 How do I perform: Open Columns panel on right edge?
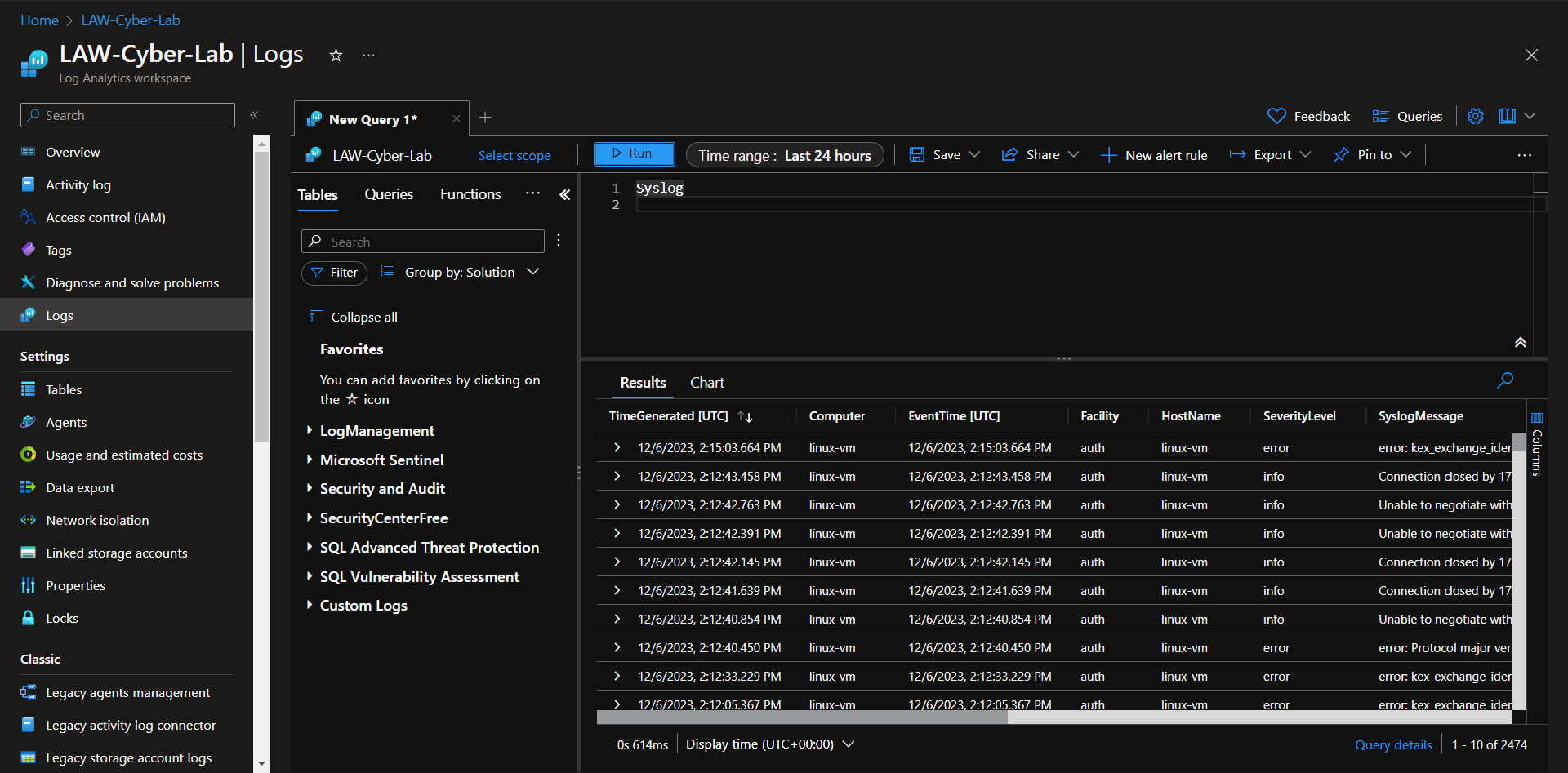click(x=1537, y=445)
